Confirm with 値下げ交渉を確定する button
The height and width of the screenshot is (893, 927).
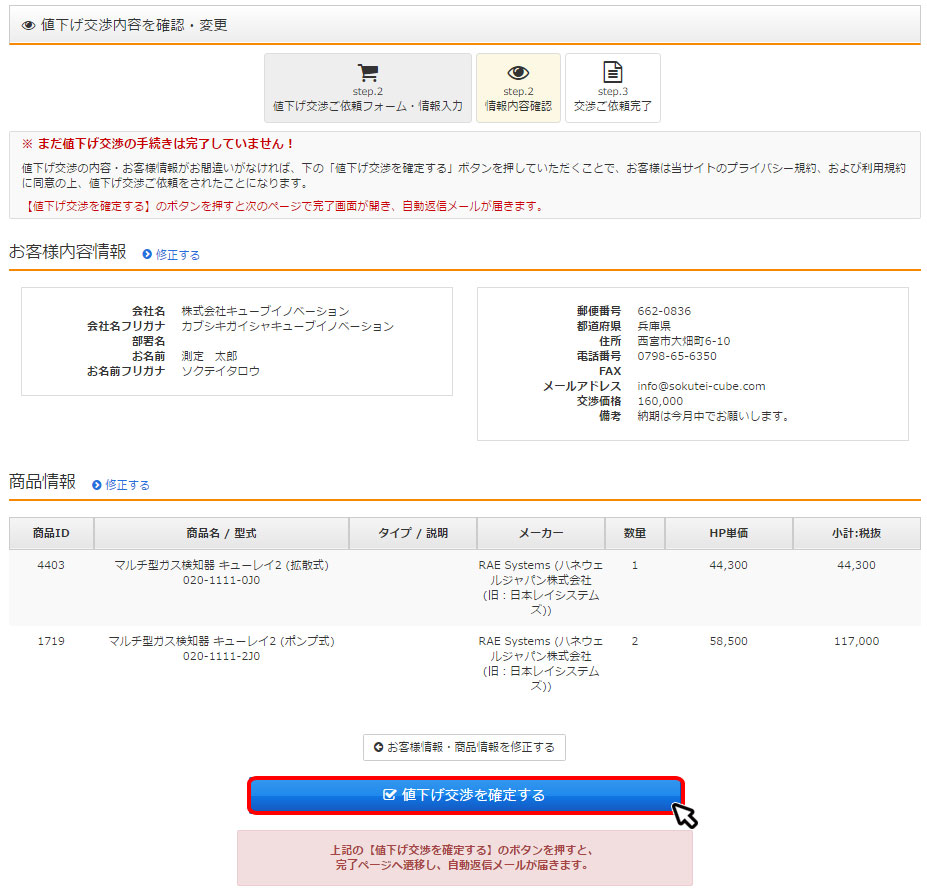[x=466, y=795]
